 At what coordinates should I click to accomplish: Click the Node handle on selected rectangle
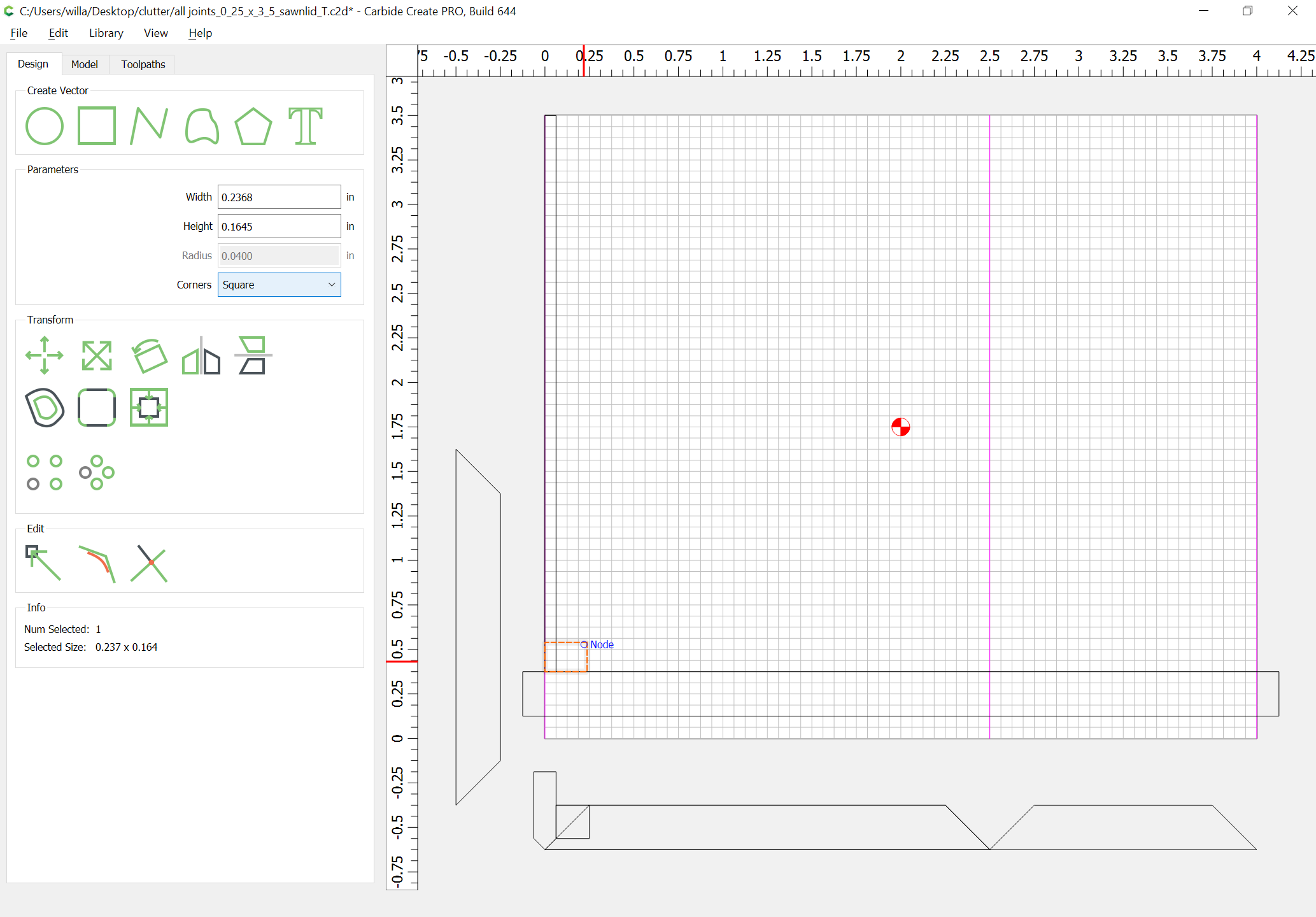pyautogui.click(x=584, y=644)
